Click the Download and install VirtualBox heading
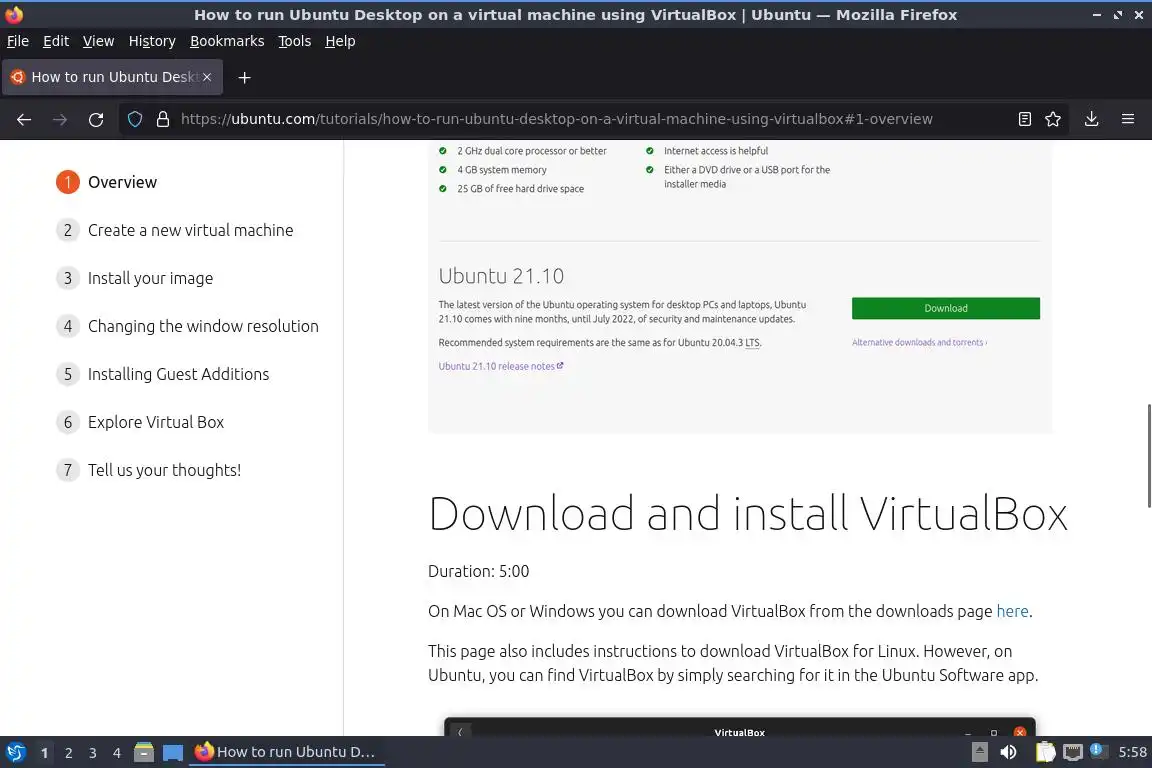Viewport: 1152px width, 768px height. click(748, 513)
